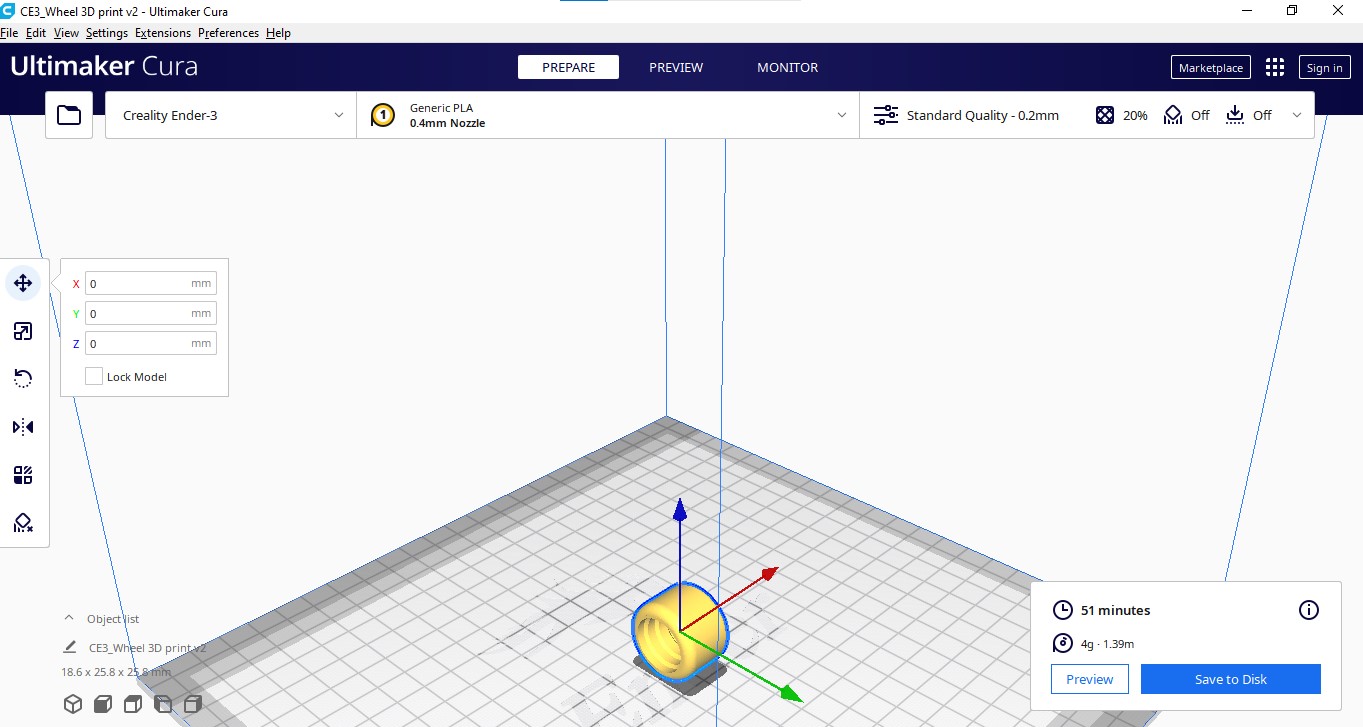Open the Marketplace
Screen dimensions: 1363x727
click(1210, 67)
